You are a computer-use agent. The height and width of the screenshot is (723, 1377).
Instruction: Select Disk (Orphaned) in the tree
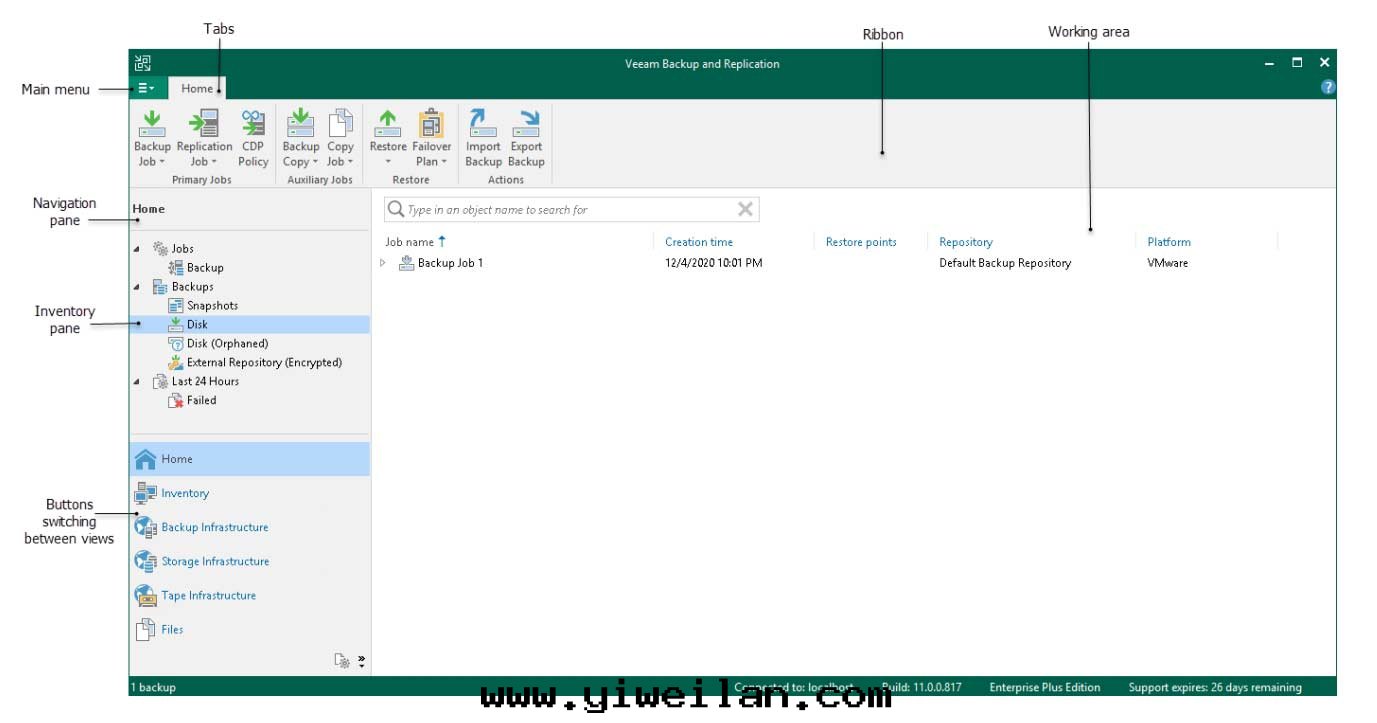(x=227, y=343)
